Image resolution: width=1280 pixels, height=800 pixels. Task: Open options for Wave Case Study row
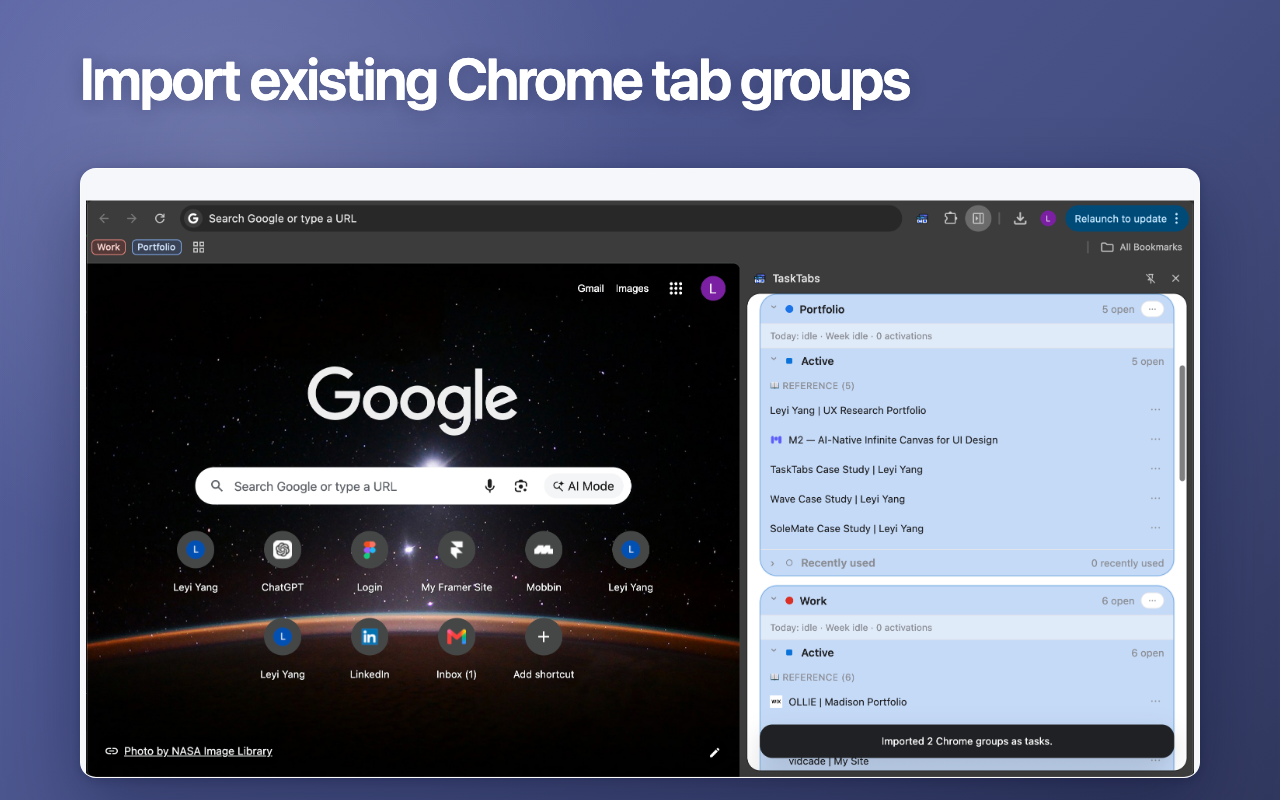pyautogui.click(x=1155, y=498)
